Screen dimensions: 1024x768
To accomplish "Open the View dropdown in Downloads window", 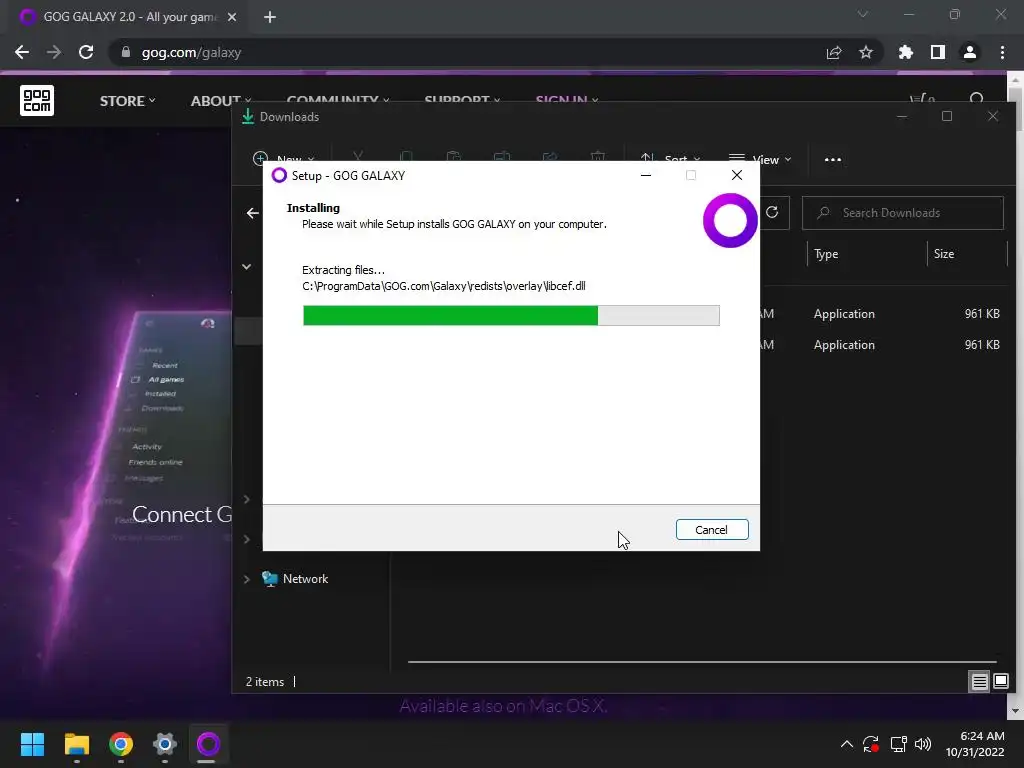I will coord(760,159).
